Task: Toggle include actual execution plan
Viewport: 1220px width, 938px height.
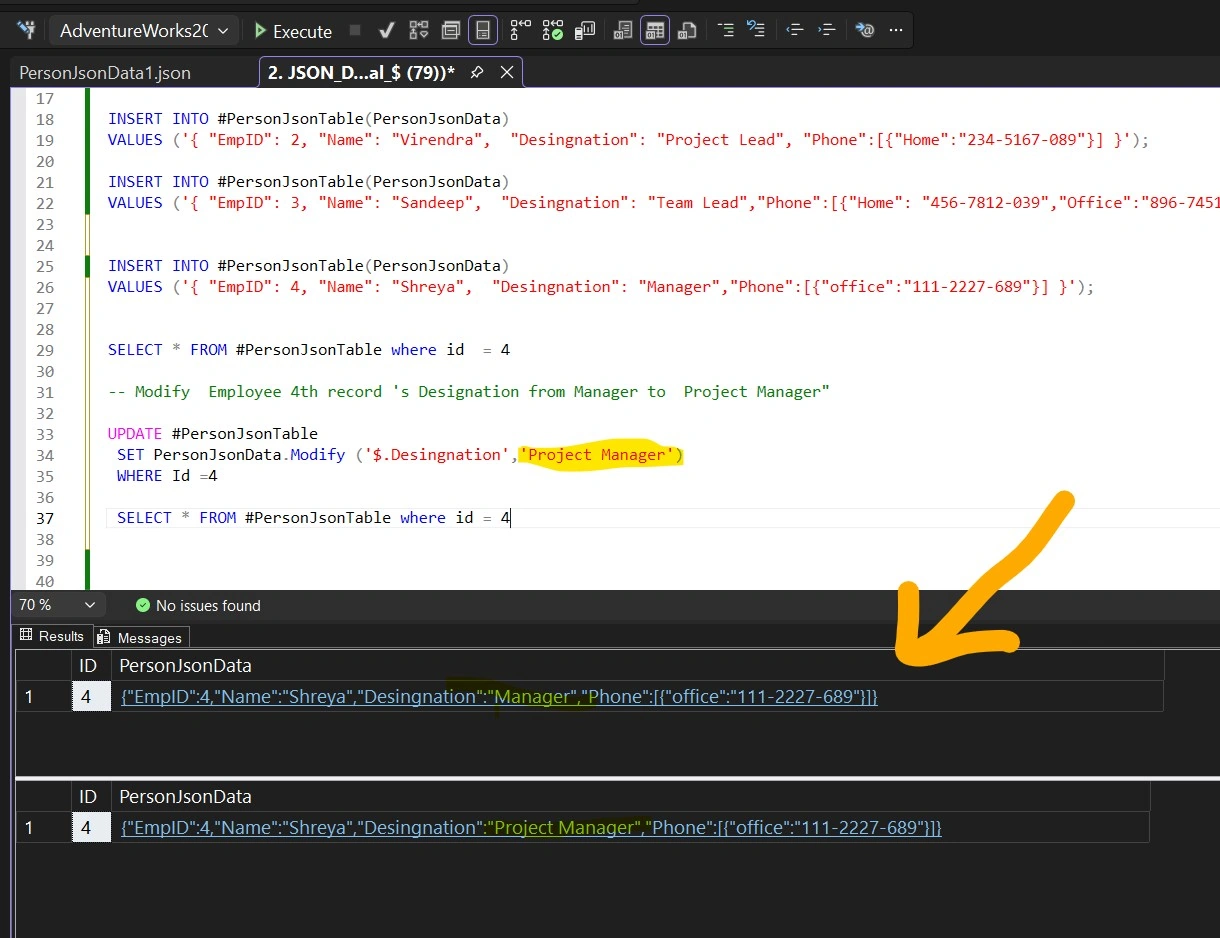Action: tap(520, 31)
